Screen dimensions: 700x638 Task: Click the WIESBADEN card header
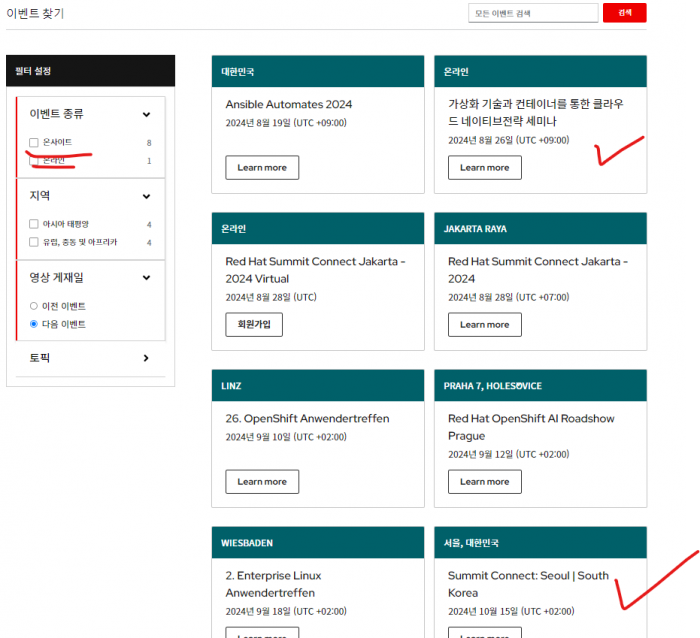(x=318, y=543)
